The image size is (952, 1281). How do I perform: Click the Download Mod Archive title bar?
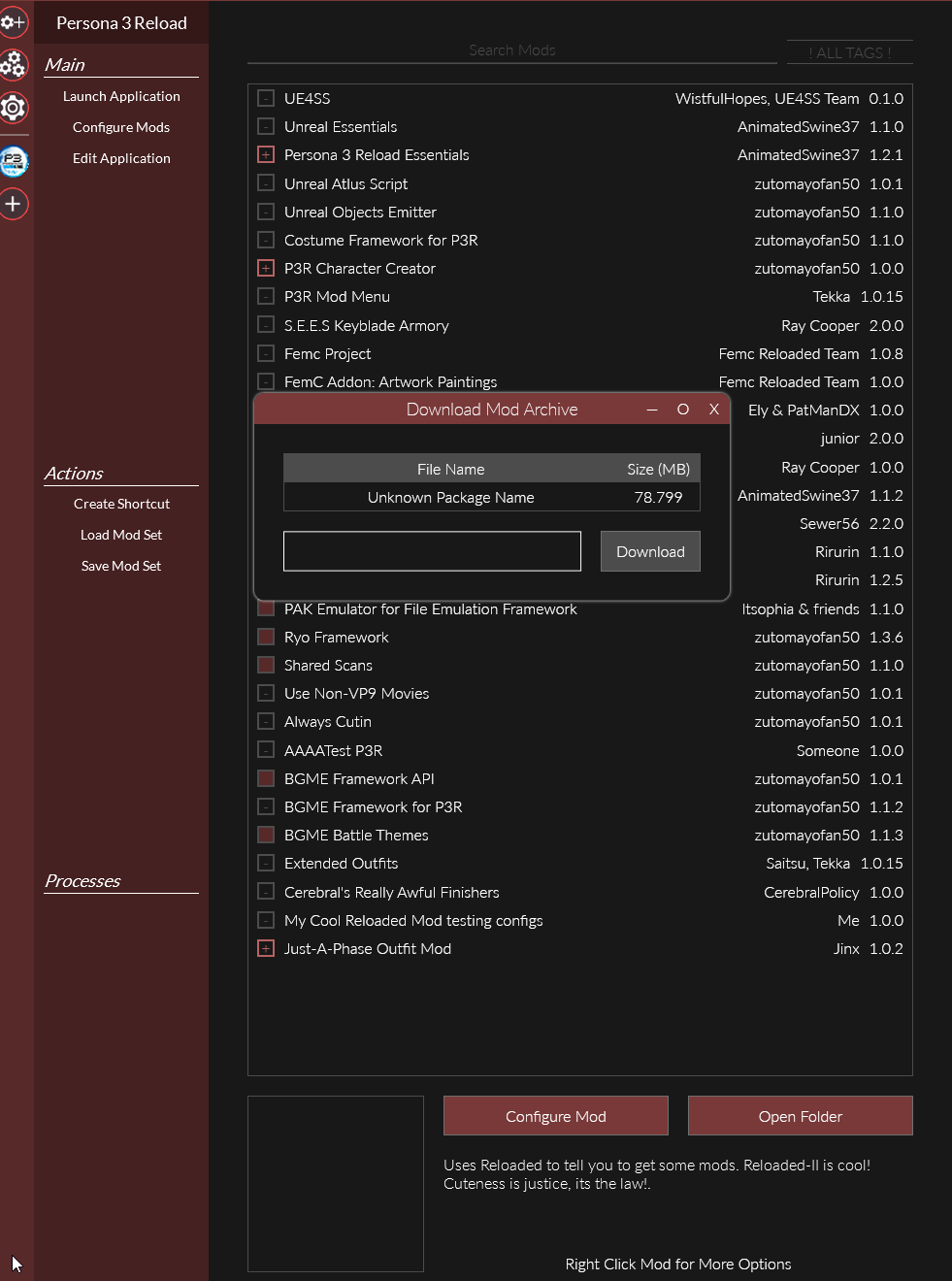point(492,410)
